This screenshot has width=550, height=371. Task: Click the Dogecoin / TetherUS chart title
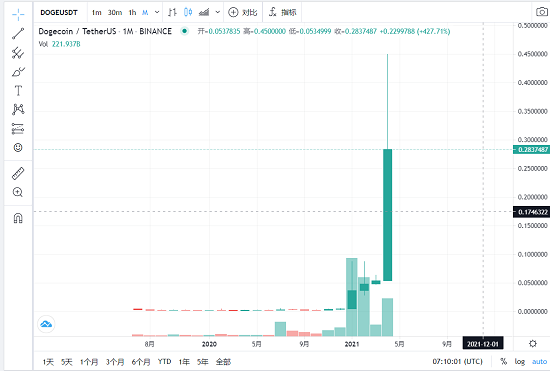click(105, 31)
